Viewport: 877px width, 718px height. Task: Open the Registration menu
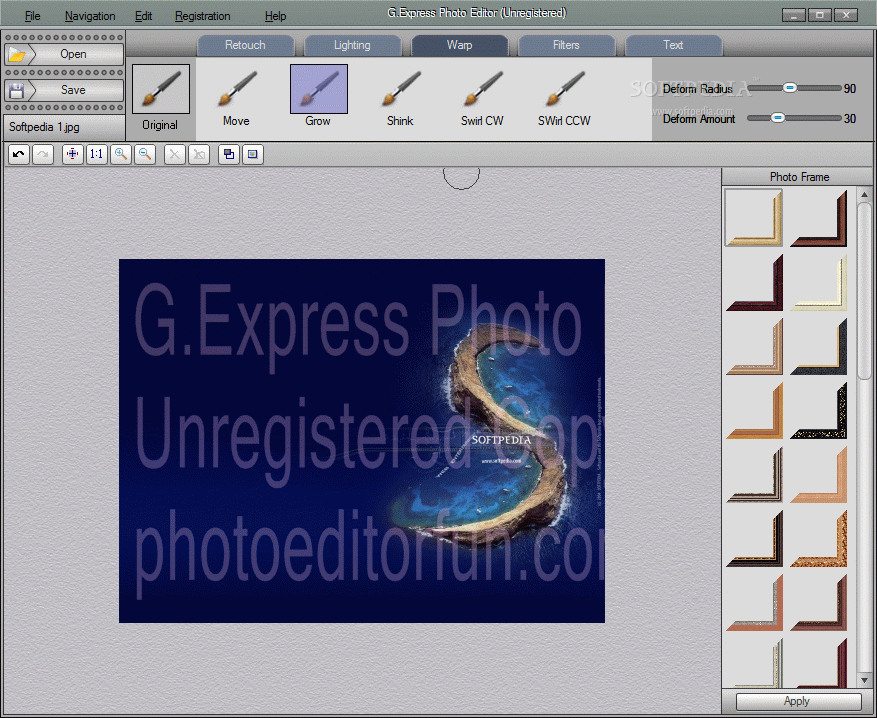202,16
